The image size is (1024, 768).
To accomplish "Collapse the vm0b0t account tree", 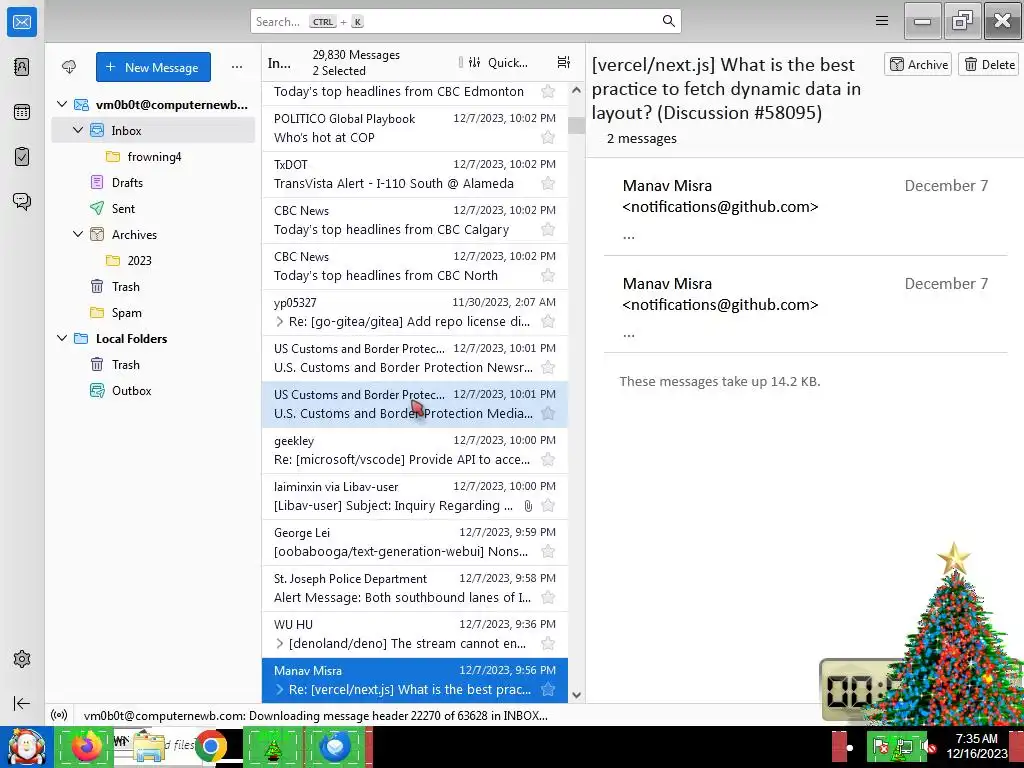I will pos(62,104).
